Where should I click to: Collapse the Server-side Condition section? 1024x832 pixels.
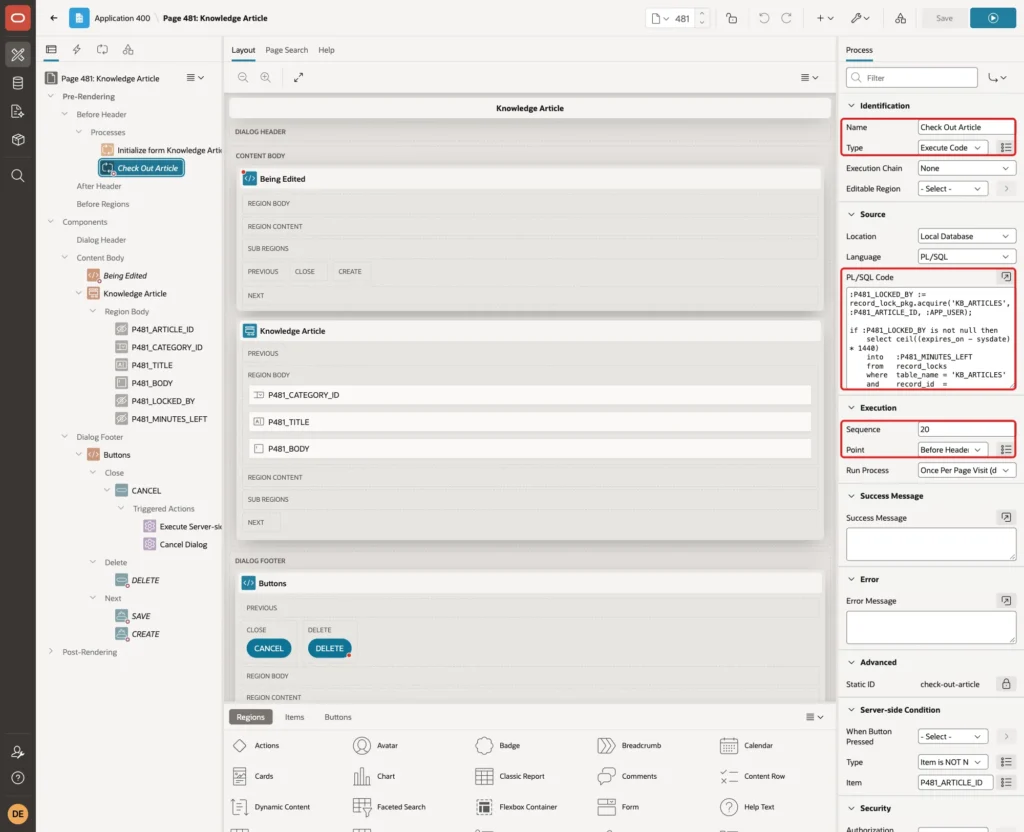[851, 710]
